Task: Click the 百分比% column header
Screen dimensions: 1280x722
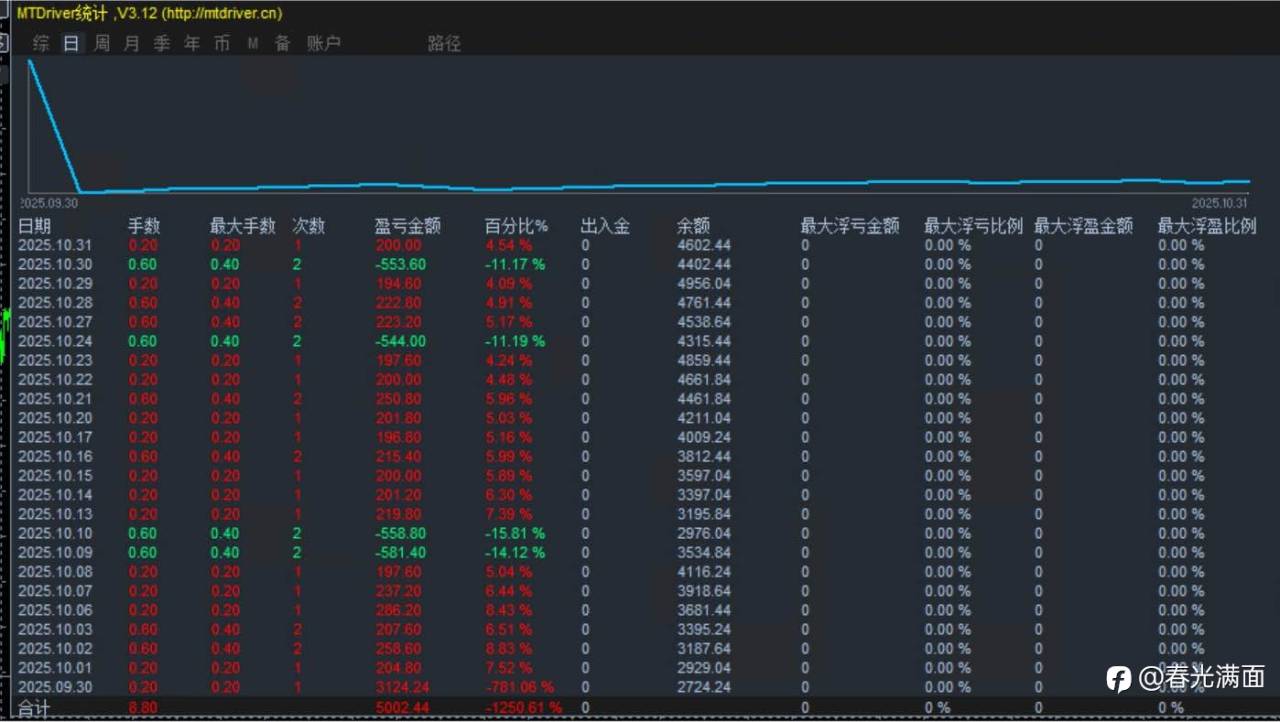Action: coord(516,226)
